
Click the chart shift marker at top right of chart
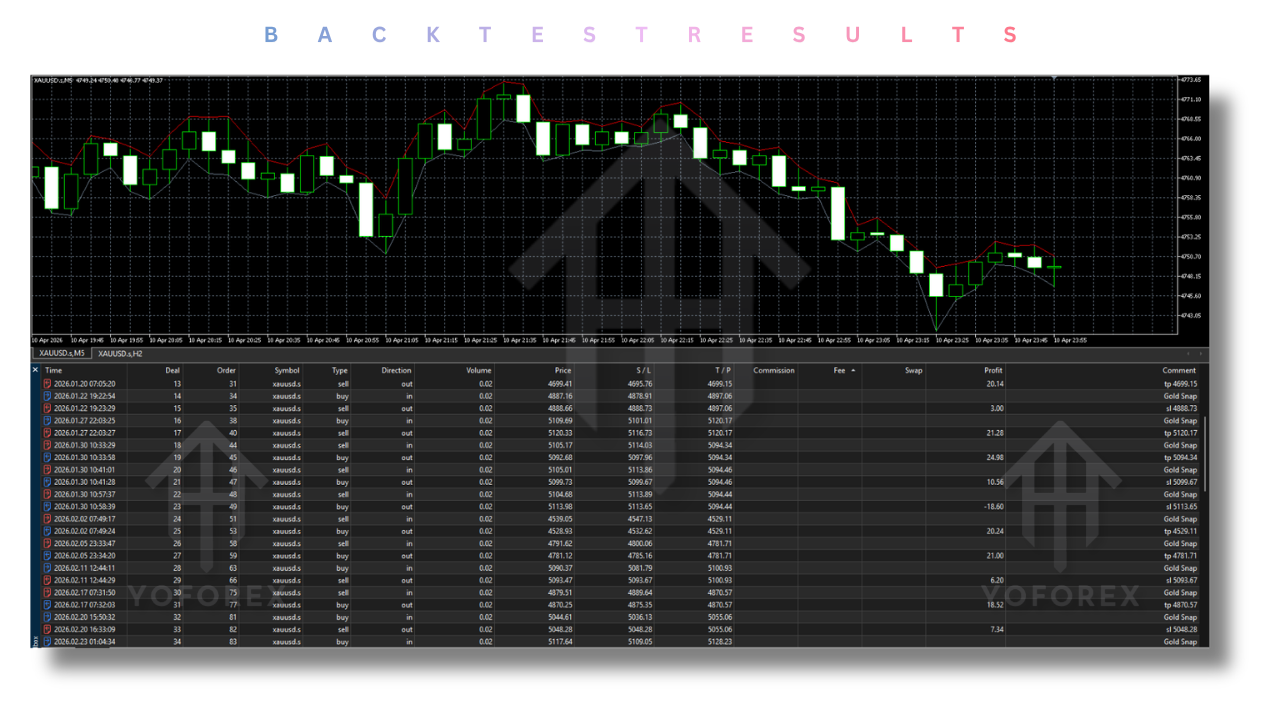tap(1053, 77)
